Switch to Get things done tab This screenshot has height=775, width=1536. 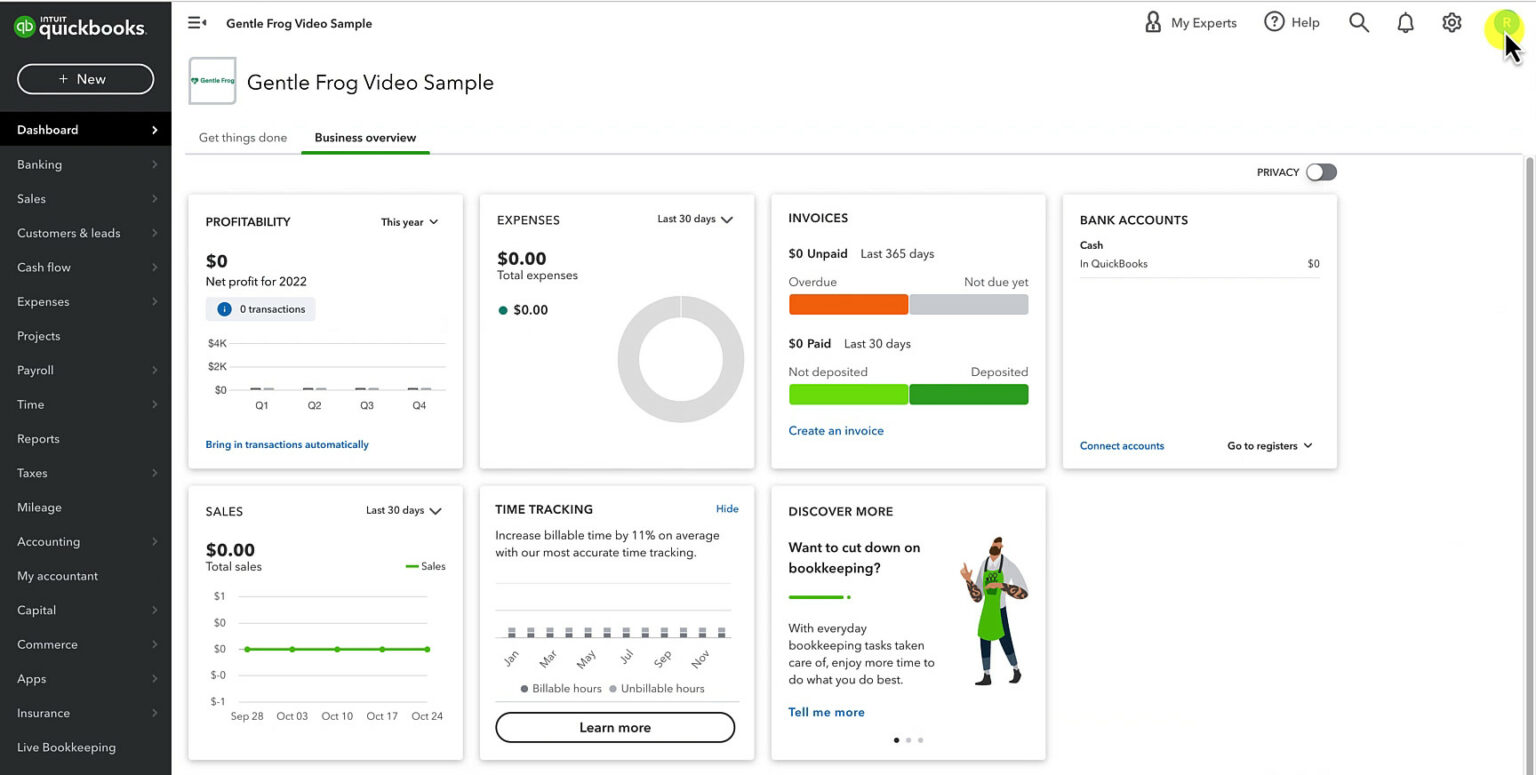coord(243,138)
